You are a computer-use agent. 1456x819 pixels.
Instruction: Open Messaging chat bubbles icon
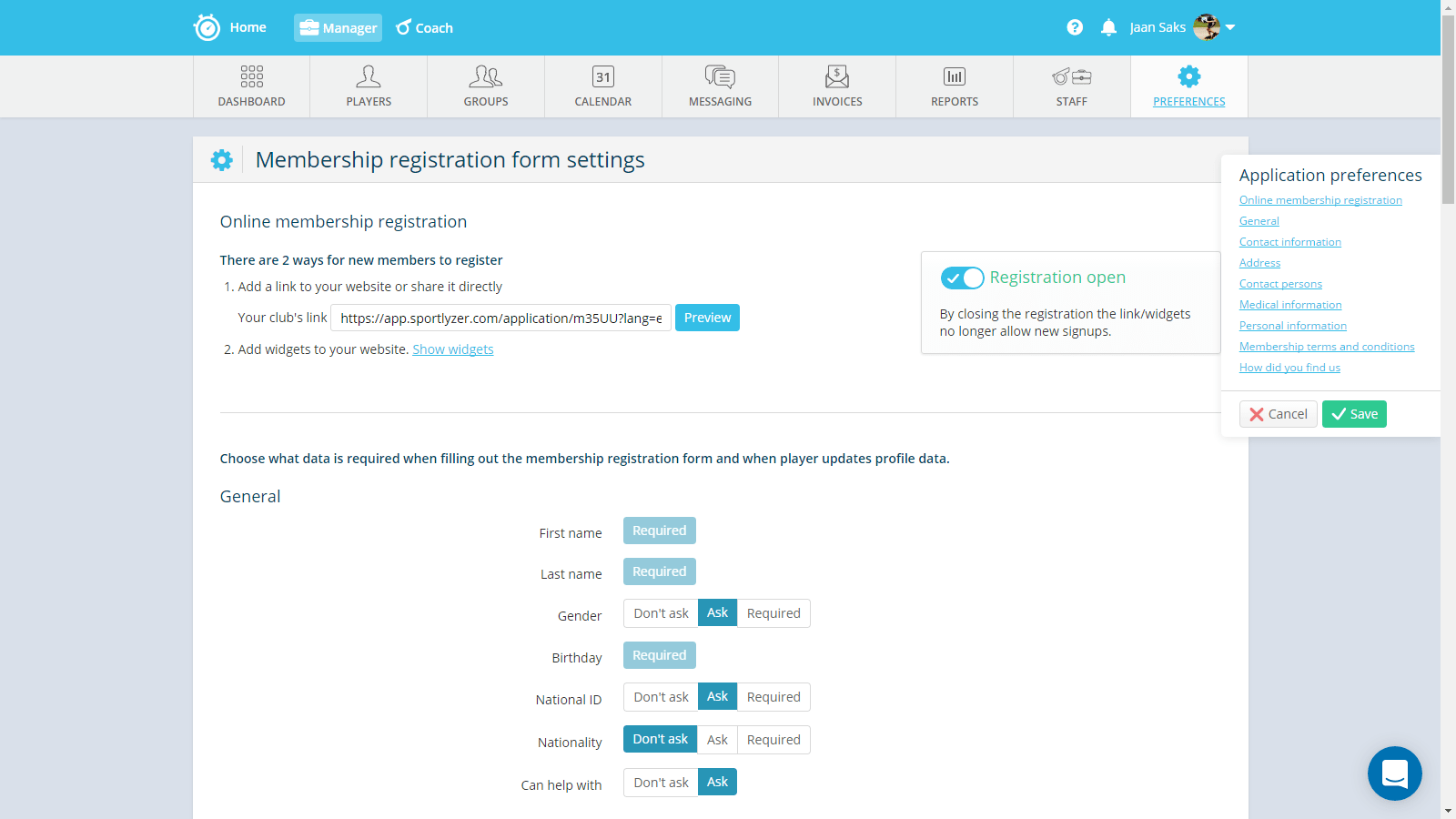(x=720, y=76)
